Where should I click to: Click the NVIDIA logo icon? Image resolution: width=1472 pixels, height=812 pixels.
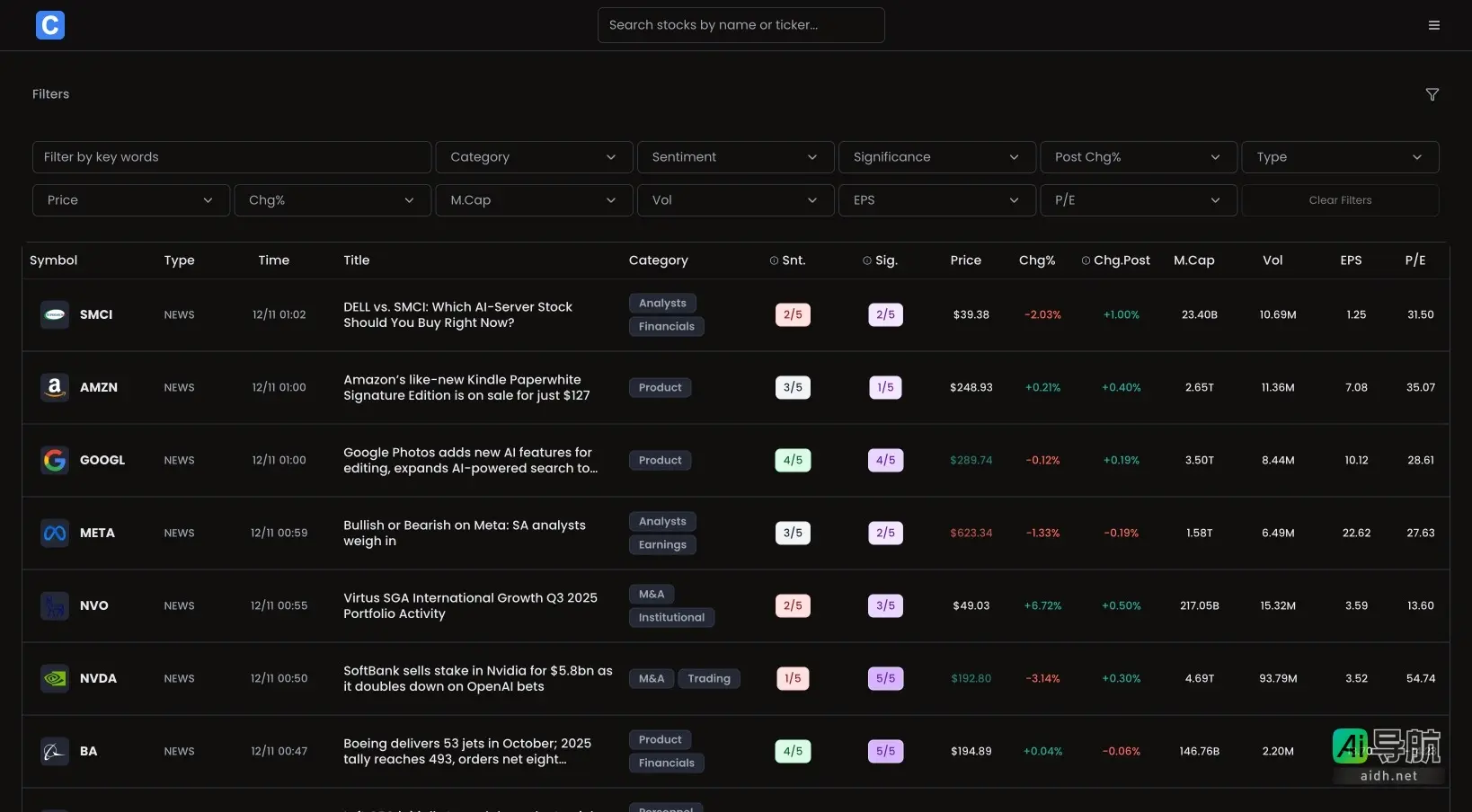(55, 679)
